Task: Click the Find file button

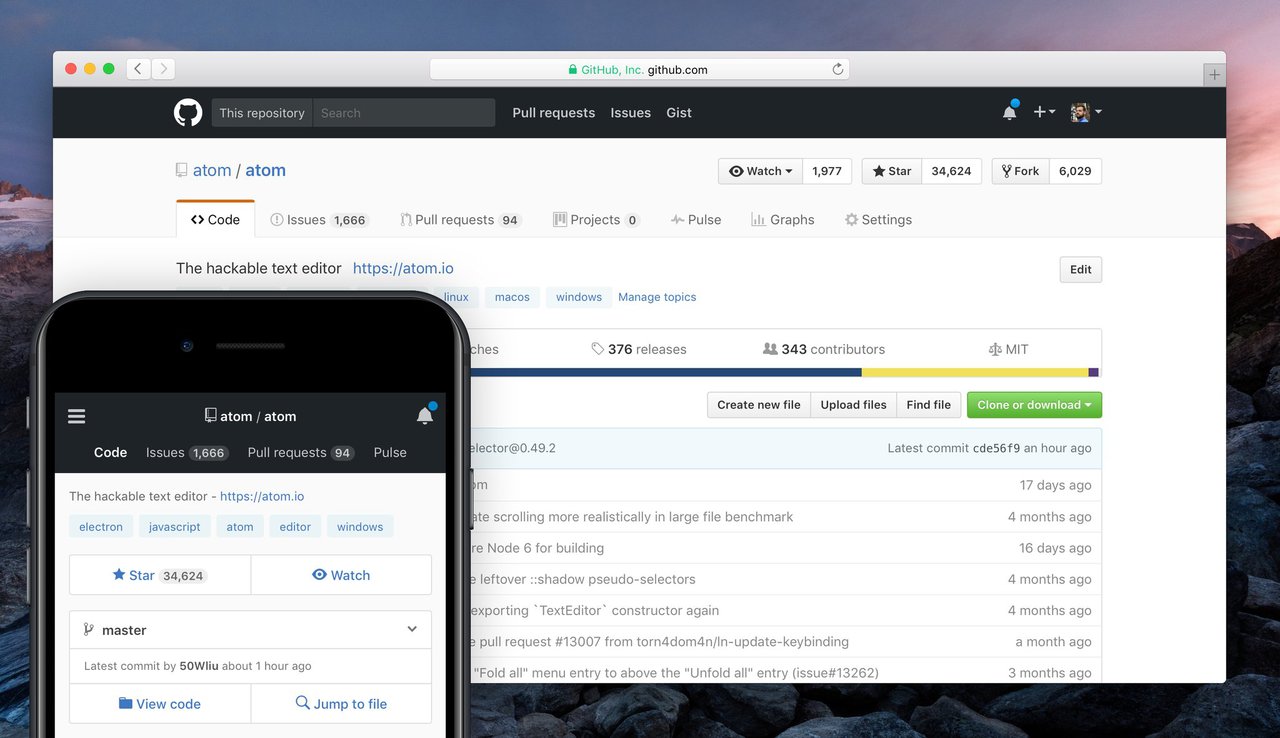Action: [929, 405]
